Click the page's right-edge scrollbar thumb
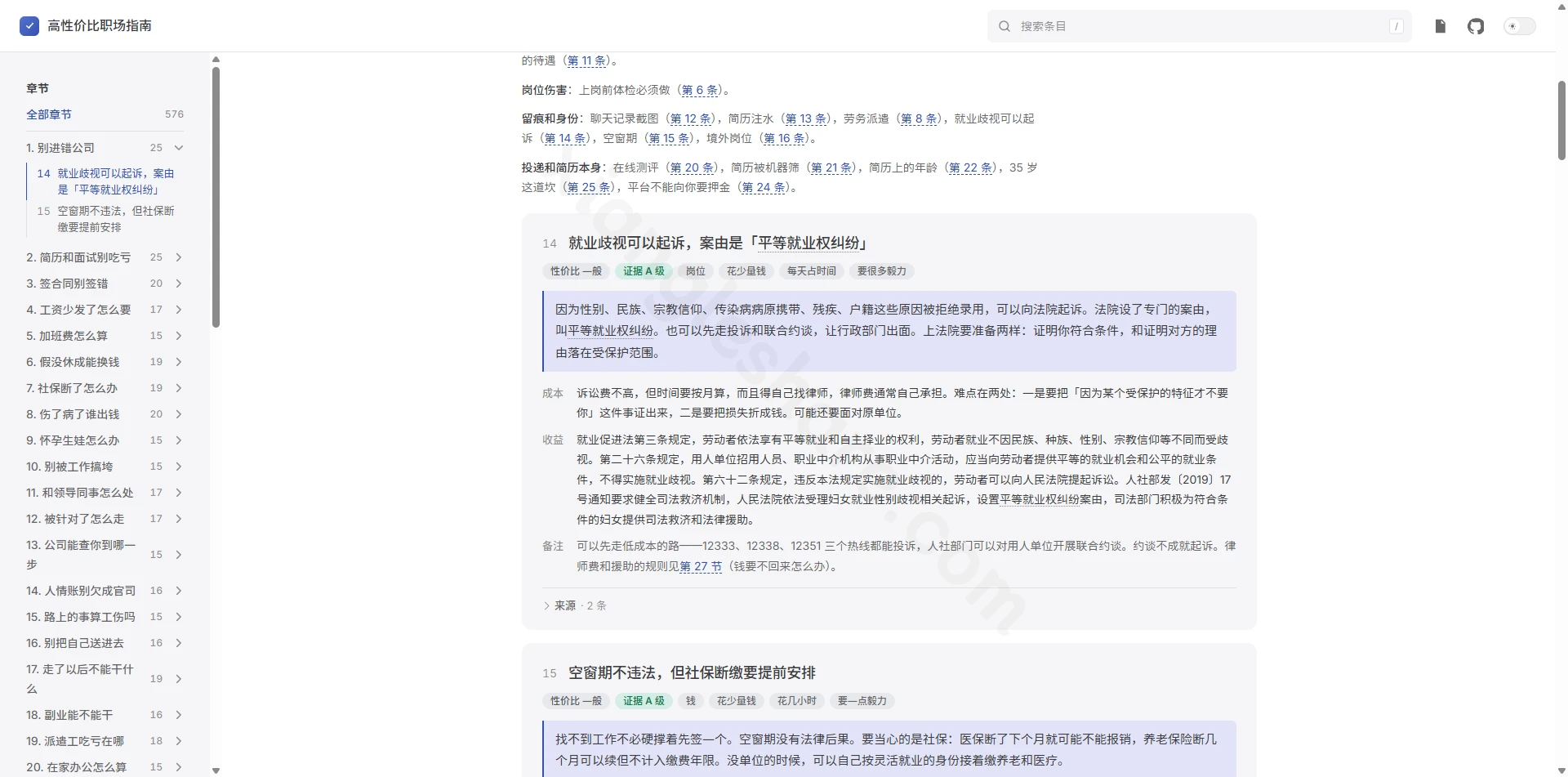The height and width of the screenshot is (777, 1568). tap(1561, 120)
